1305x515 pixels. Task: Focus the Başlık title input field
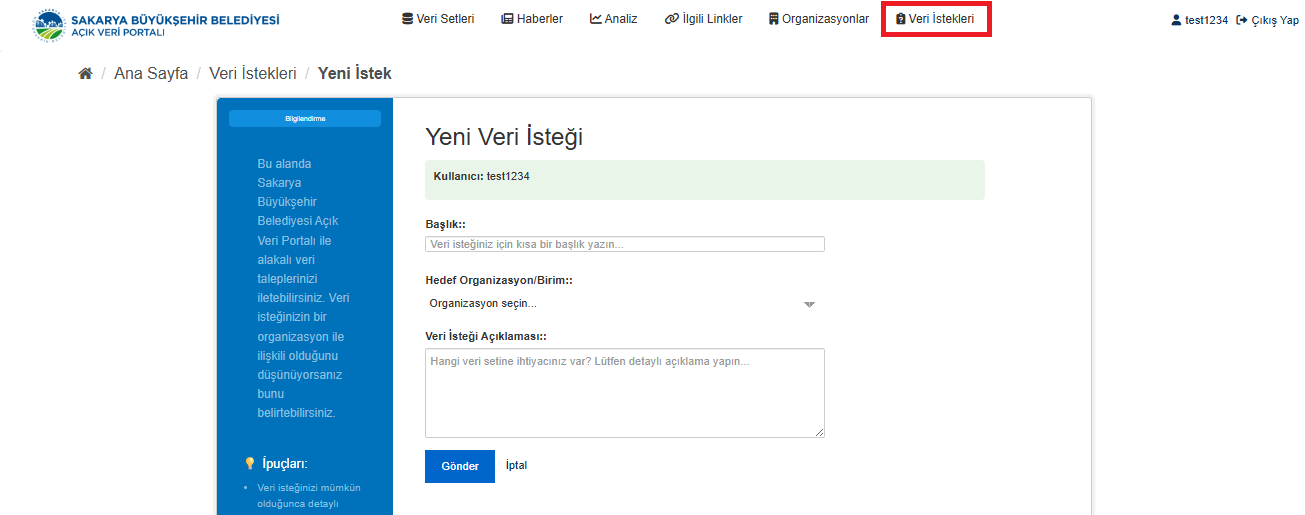(624, 244)
